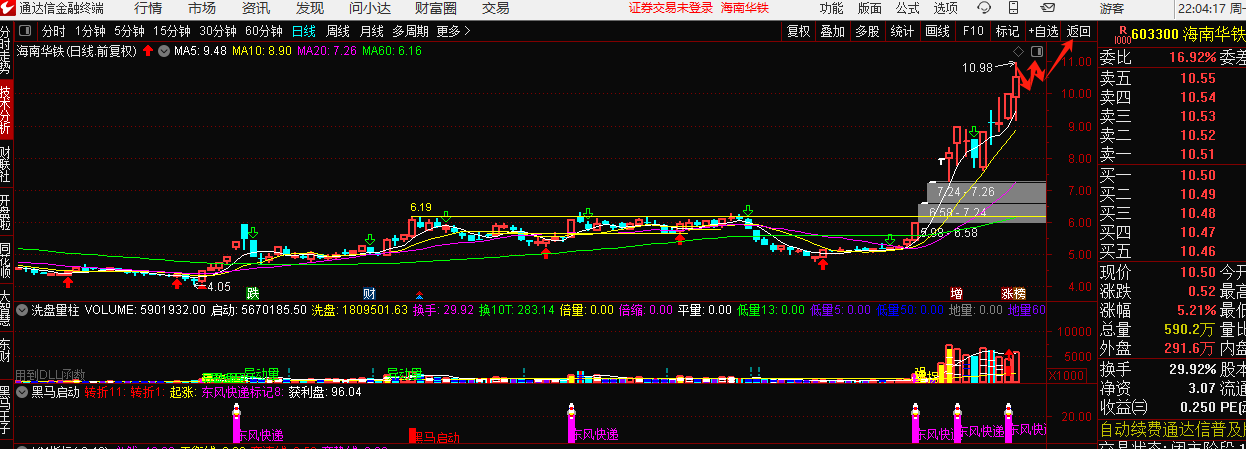Expand main chart indicator dropdown near MA5
Image resolution: width=1246 pixels, height=449 pixels.
(166, 50)
